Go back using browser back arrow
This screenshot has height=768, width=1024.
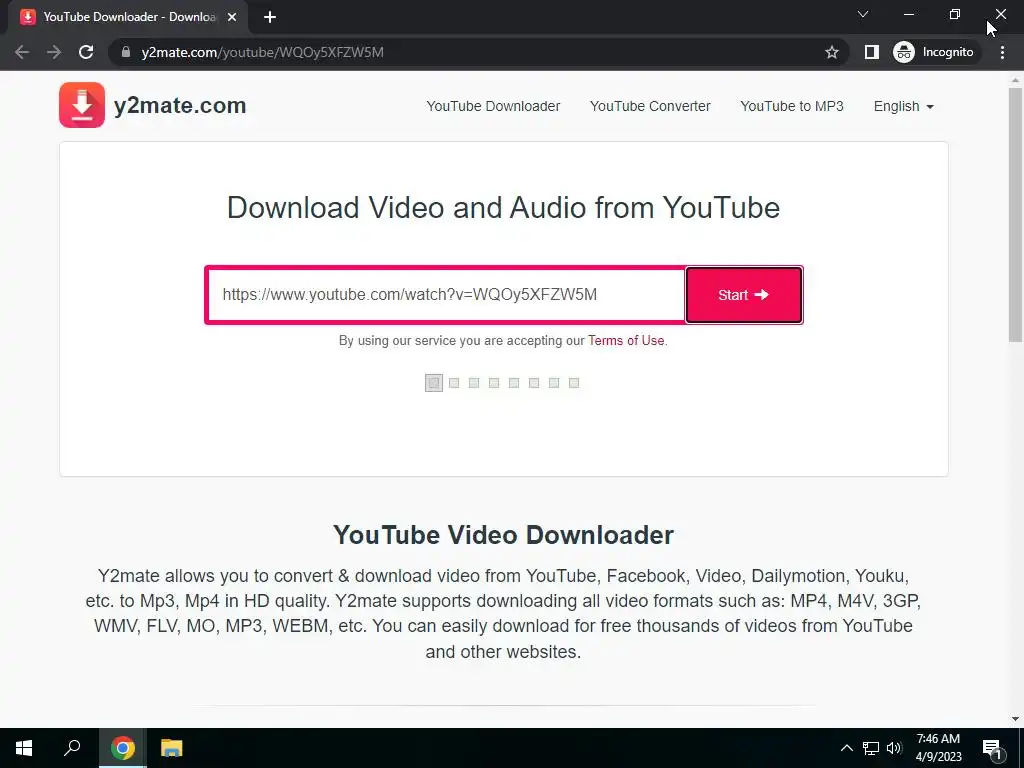coord(22,52)
